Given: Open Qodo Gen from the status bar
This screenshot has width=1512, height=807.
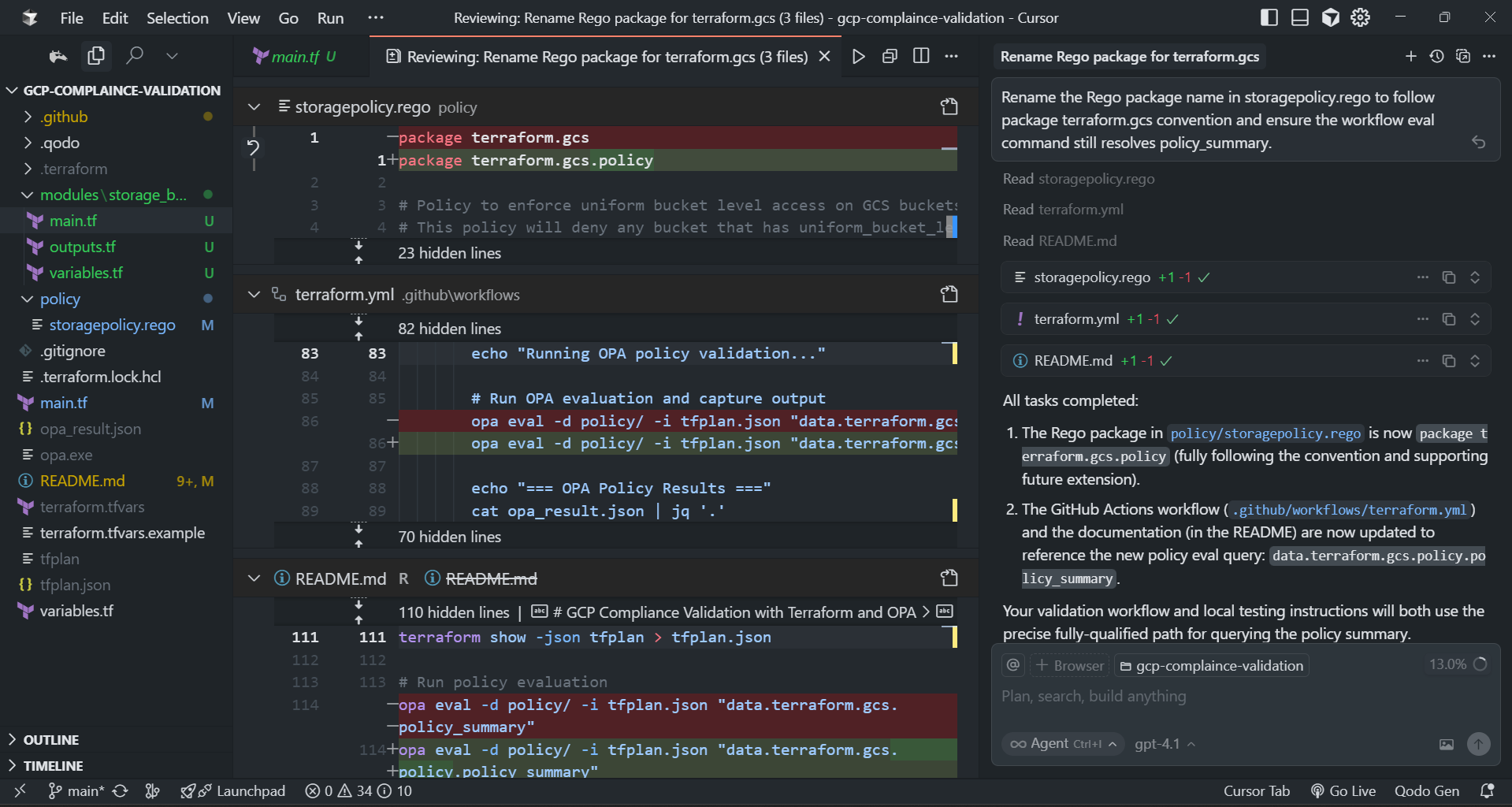Looking at the screenshot, I should point(1427,790).
